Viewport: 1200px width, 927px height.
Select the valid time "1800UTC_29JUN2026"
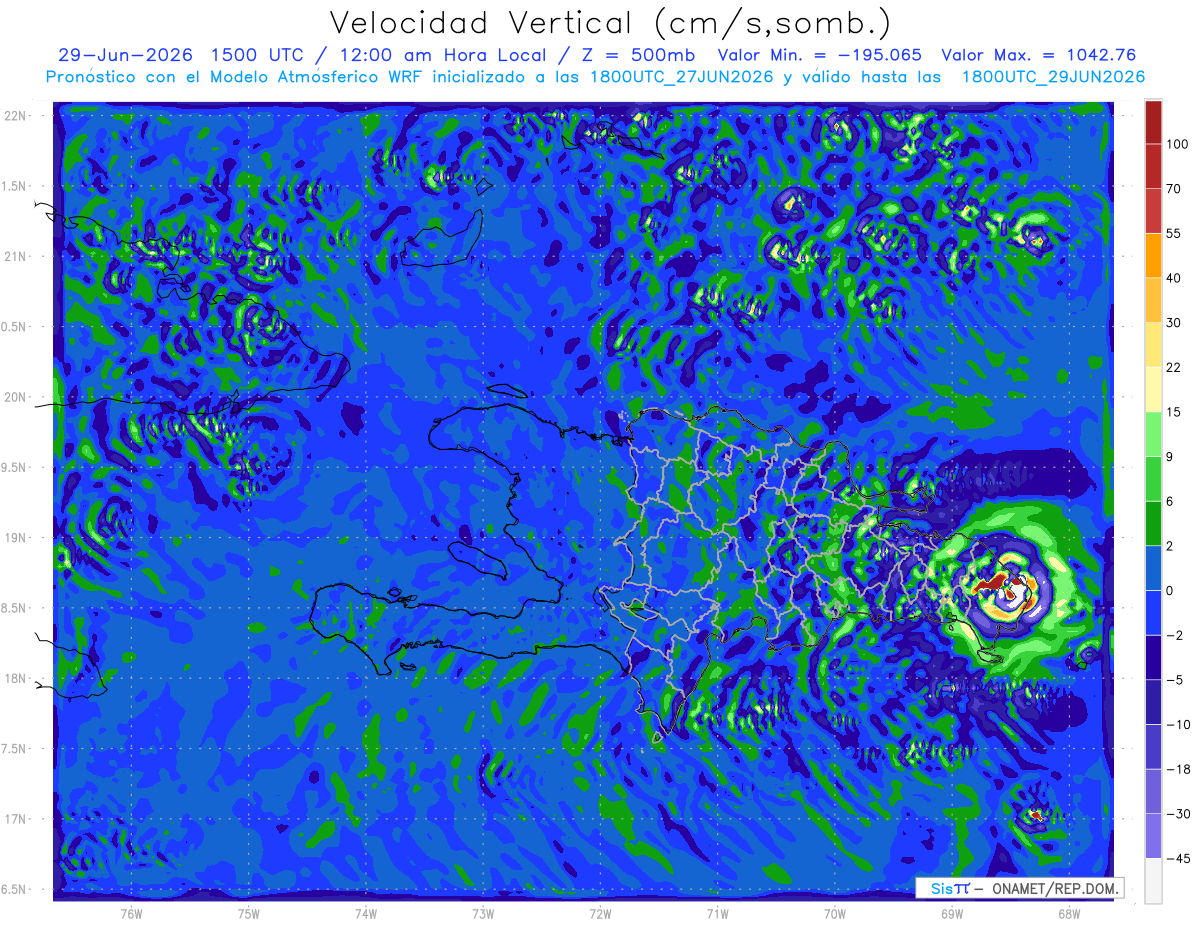pyautogui.click(x=1052, y=77)
